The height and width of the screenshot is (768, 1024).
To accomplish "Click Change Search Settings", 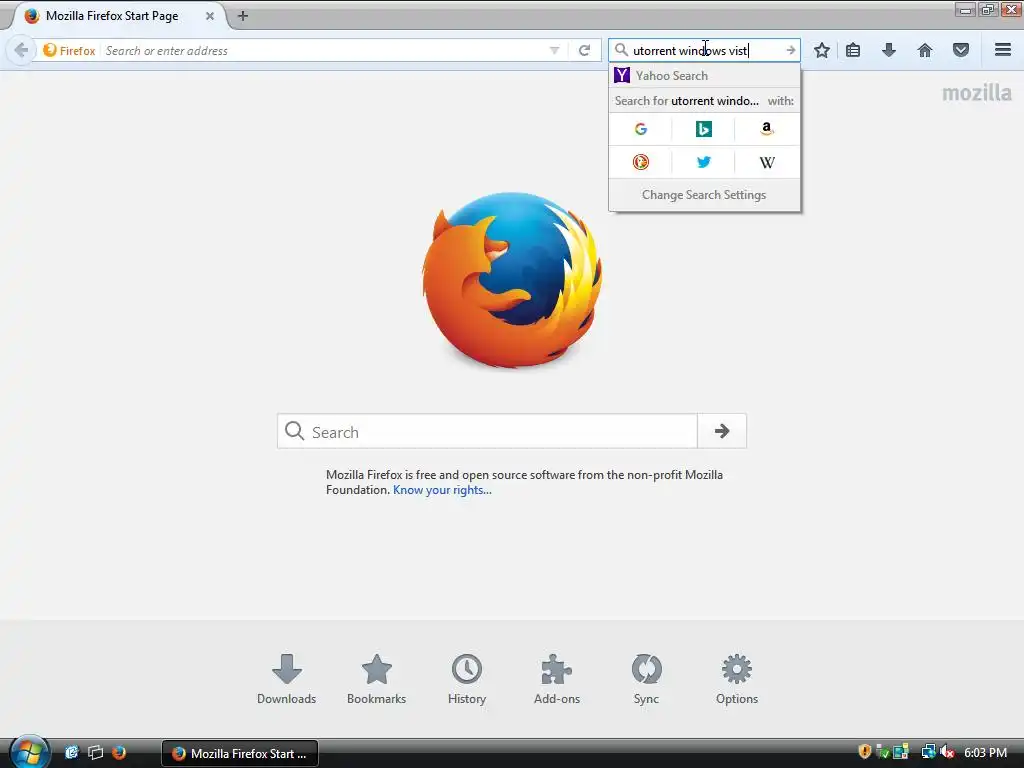I will [x=704, y=195].
